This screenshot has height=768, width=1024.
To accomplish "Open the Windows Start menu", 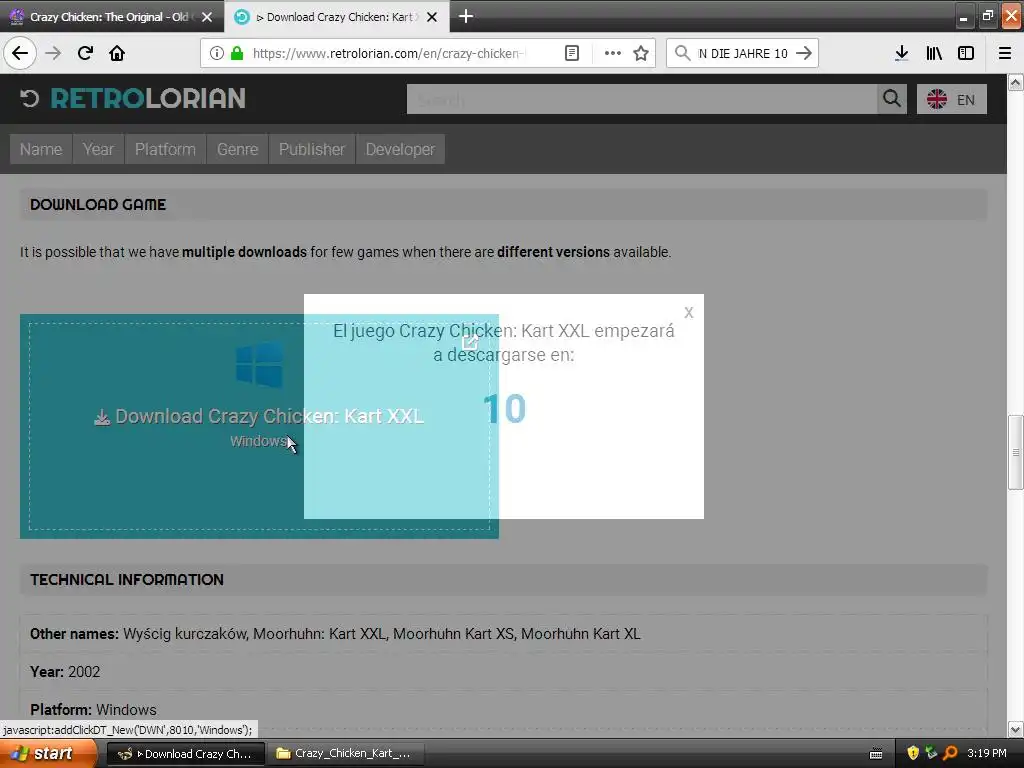I will (48, 754).
